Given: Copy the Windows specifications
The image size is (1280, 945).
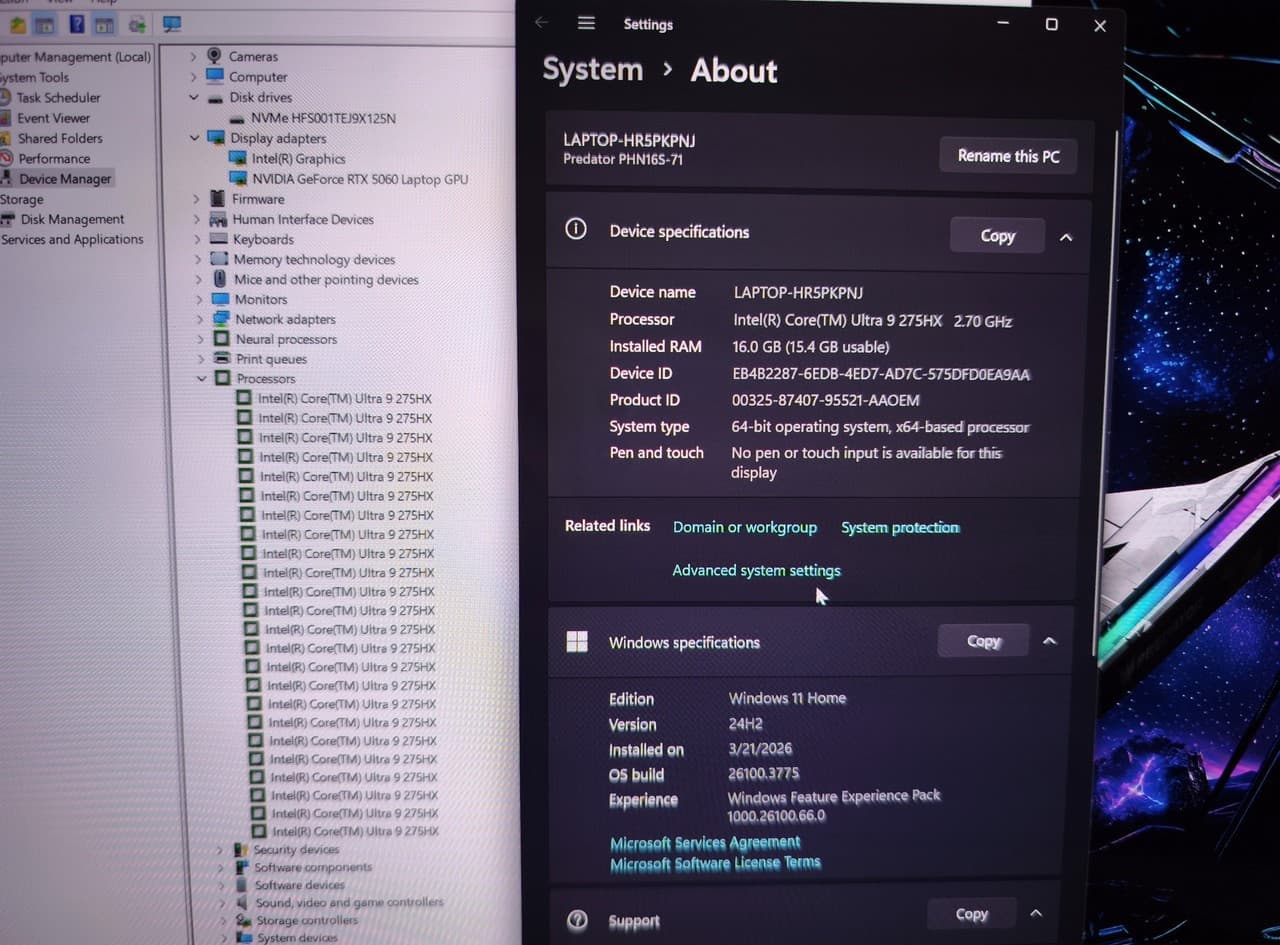Looking at the screenshot, I should (x=983, y=641).
